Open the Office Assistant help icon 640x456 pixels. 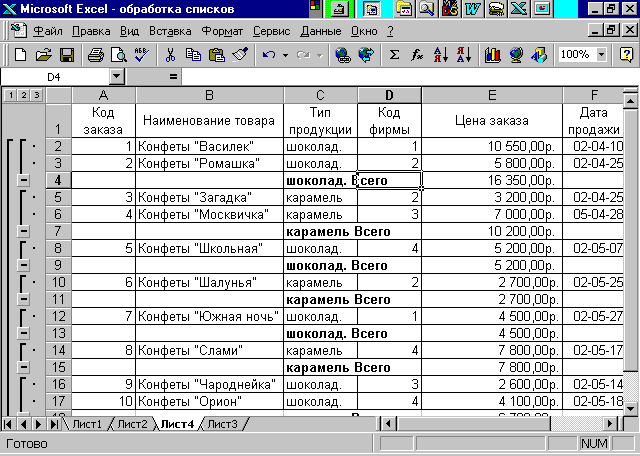(x=627, y=54)
